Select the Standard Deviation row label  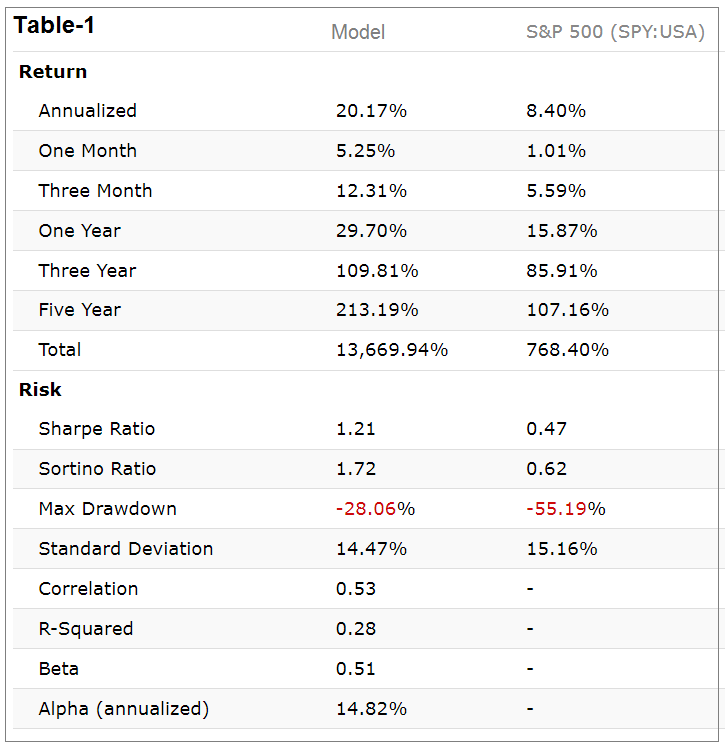[x=126, y=549]
